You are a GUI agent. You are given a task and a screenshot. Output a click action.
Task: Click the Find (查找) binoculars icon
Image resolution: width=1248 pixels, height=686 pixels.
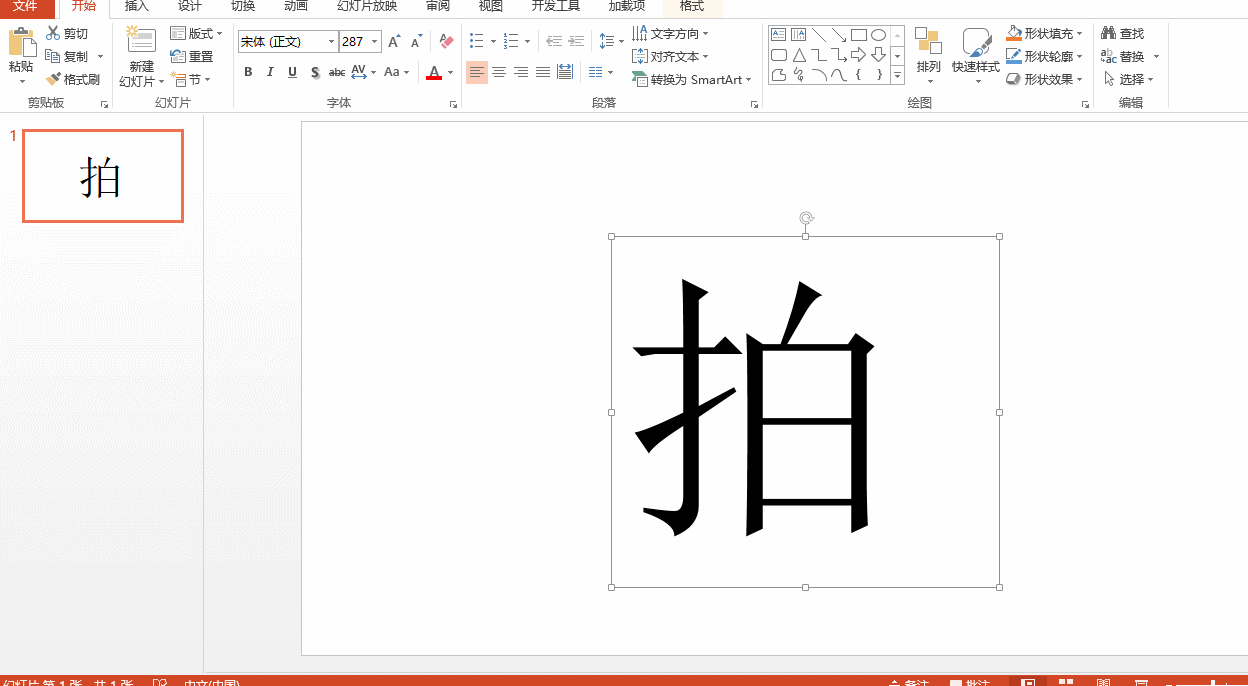click(1108, 33)
